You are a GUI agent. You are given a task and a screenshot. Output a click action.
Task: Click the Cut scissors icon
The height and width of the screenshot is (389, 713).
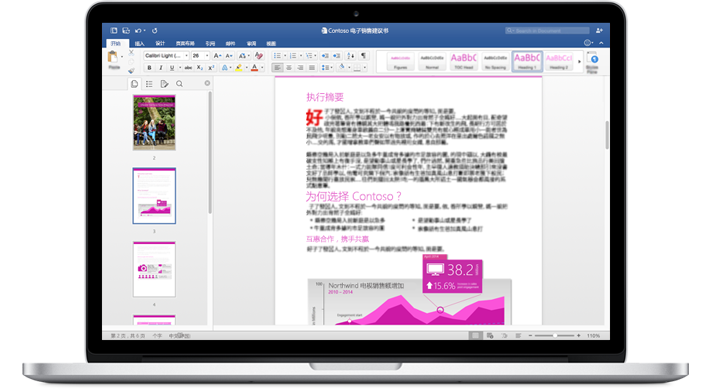131,53
